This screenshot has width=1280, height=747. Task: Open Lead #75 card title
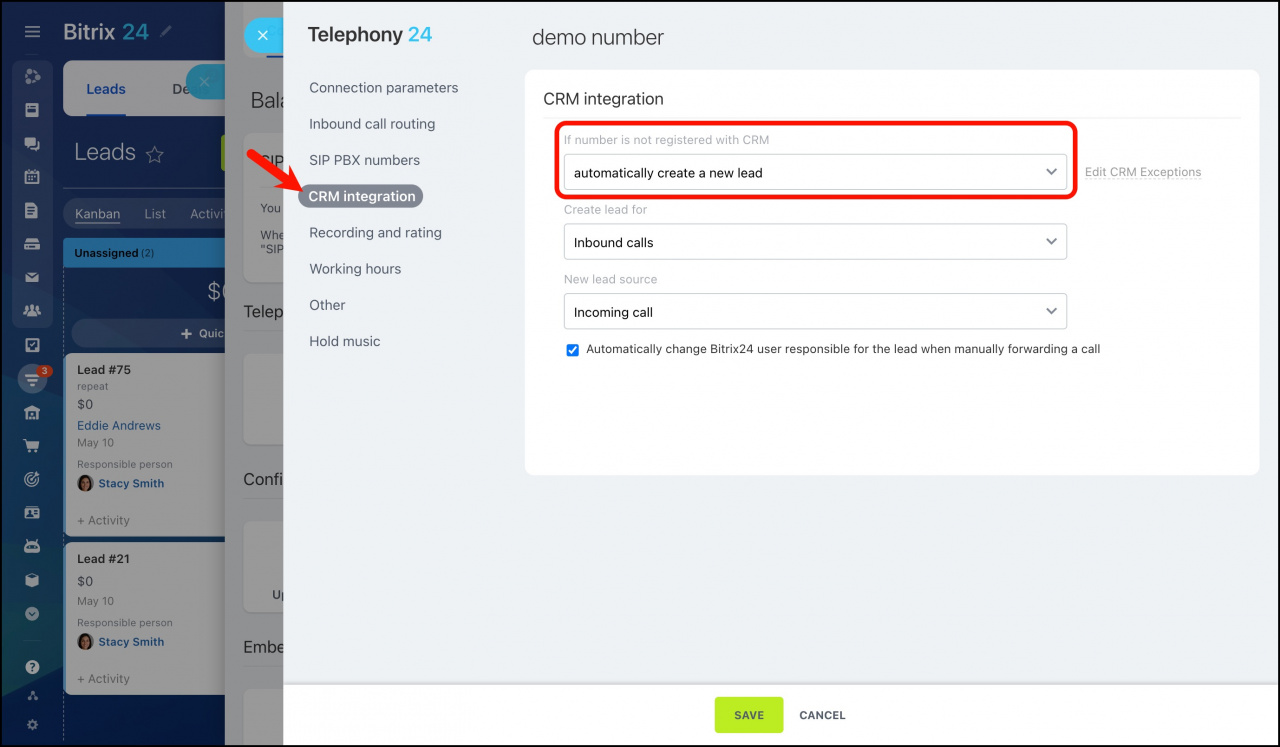pyautogui.click(x=104, y=370)
